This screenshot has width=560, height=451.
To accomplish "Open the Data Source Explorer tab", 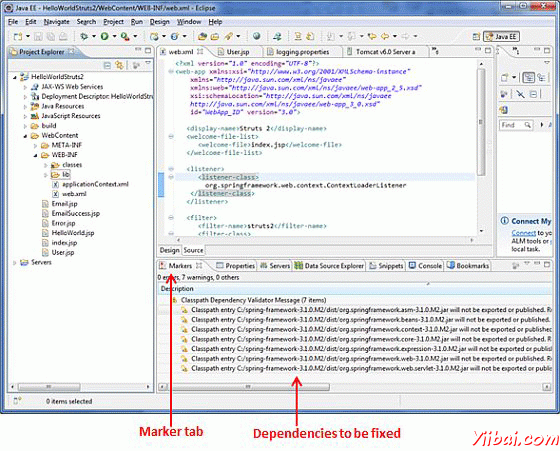I will pyautogui.click(x=330, y=266).
